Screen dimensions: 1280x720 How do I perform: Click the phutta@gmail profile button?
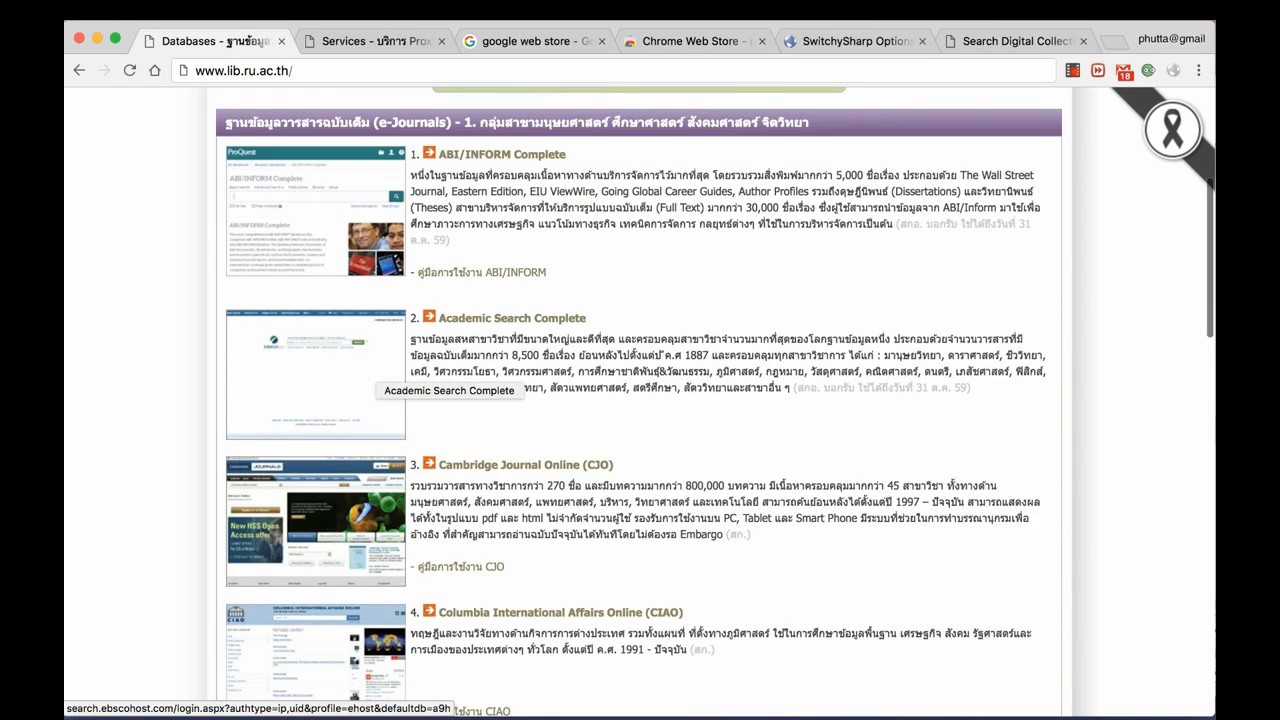click(x=1171, y=39)
